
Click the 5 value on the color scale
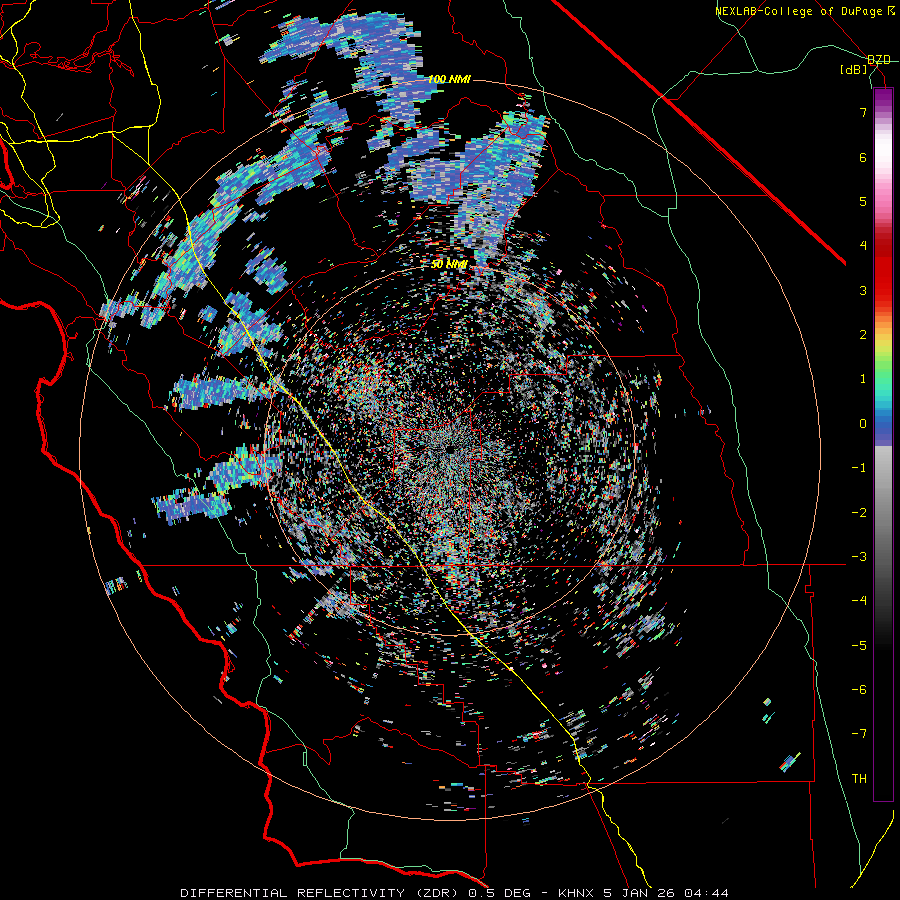(x=863, y=201)
